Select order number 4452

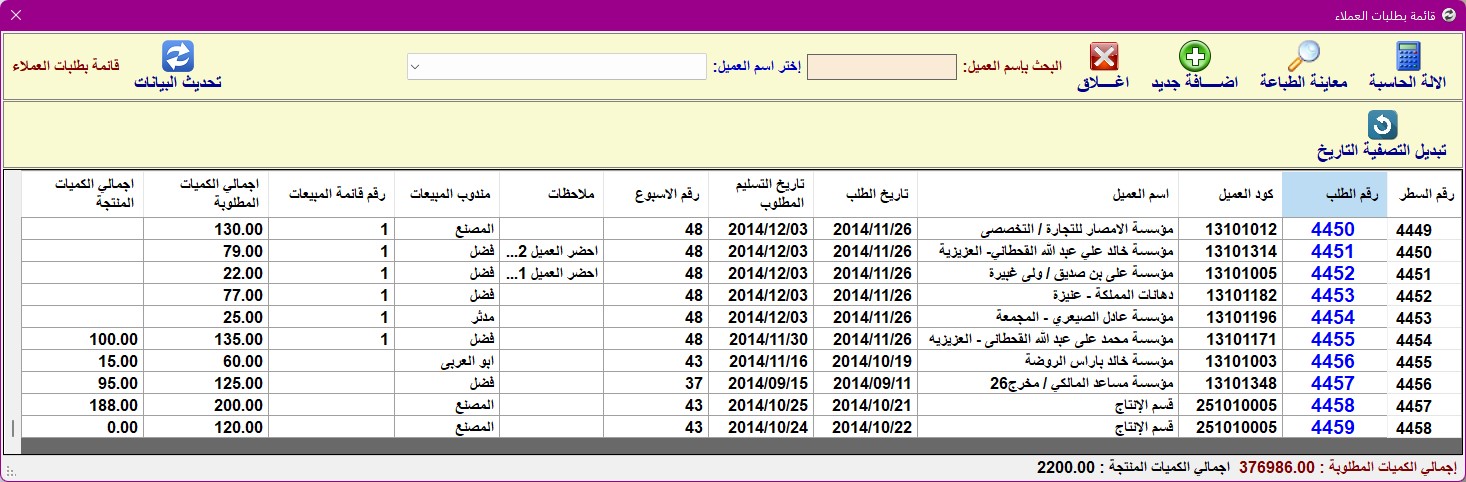1335,273
